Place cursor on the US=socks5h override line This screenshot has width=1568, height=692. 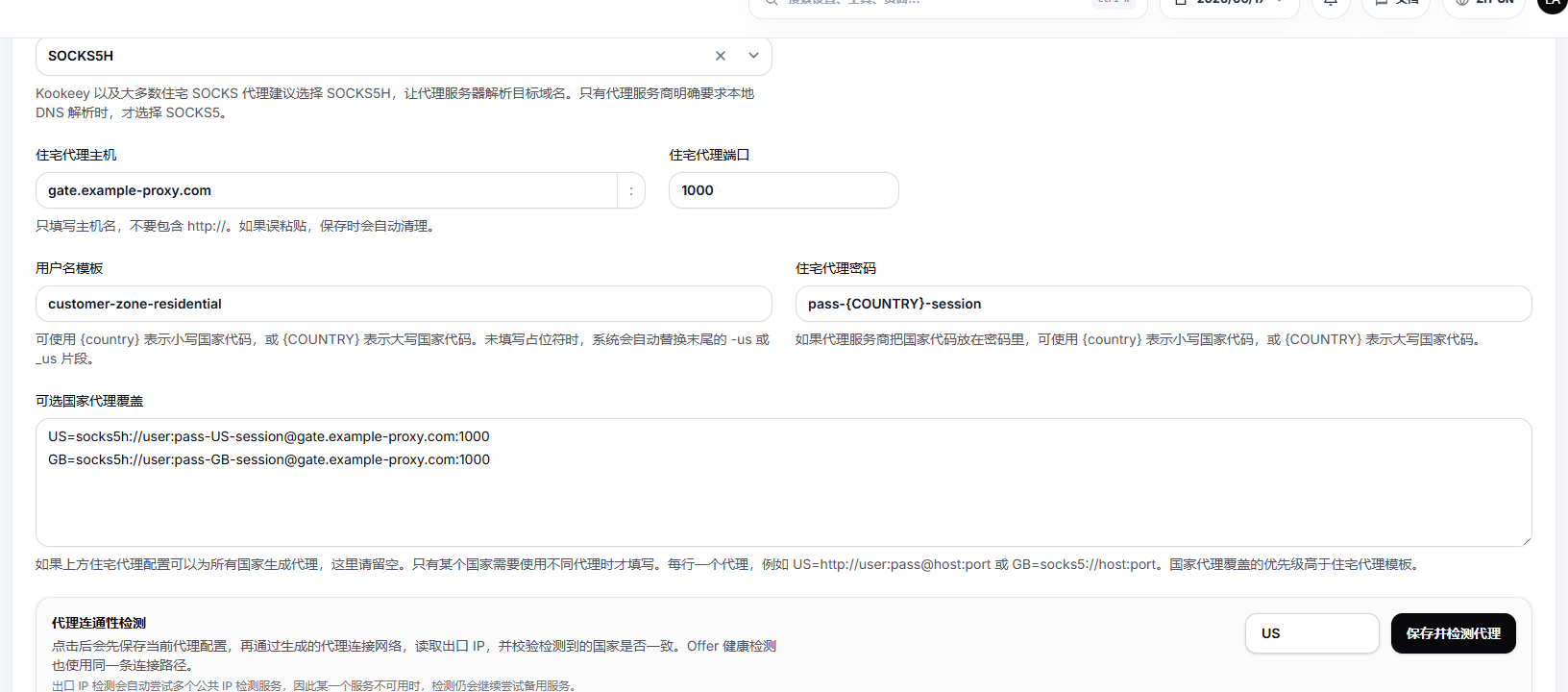pos(269,436)
